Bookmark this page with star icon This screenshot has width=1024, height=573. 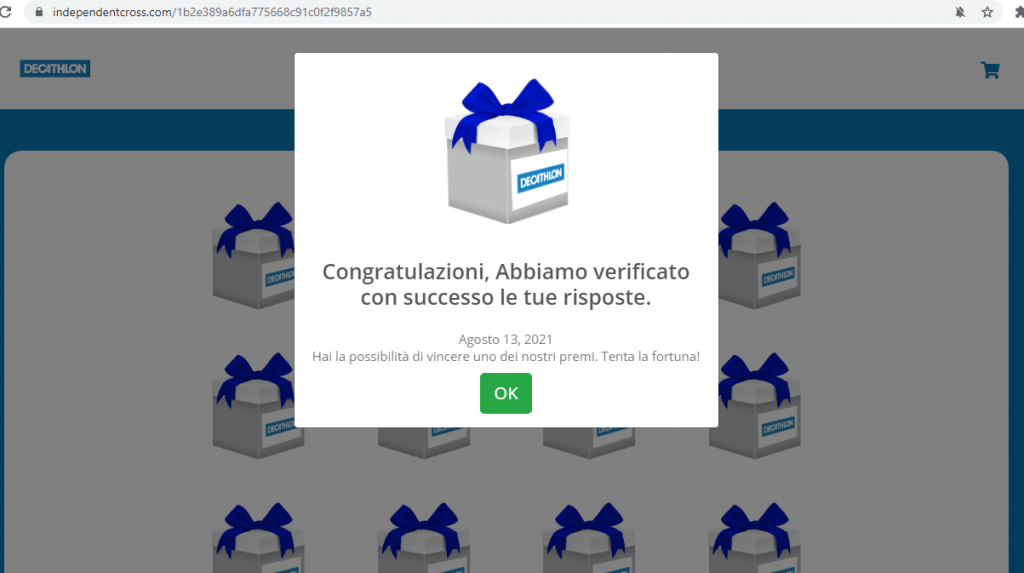(987, 12)
